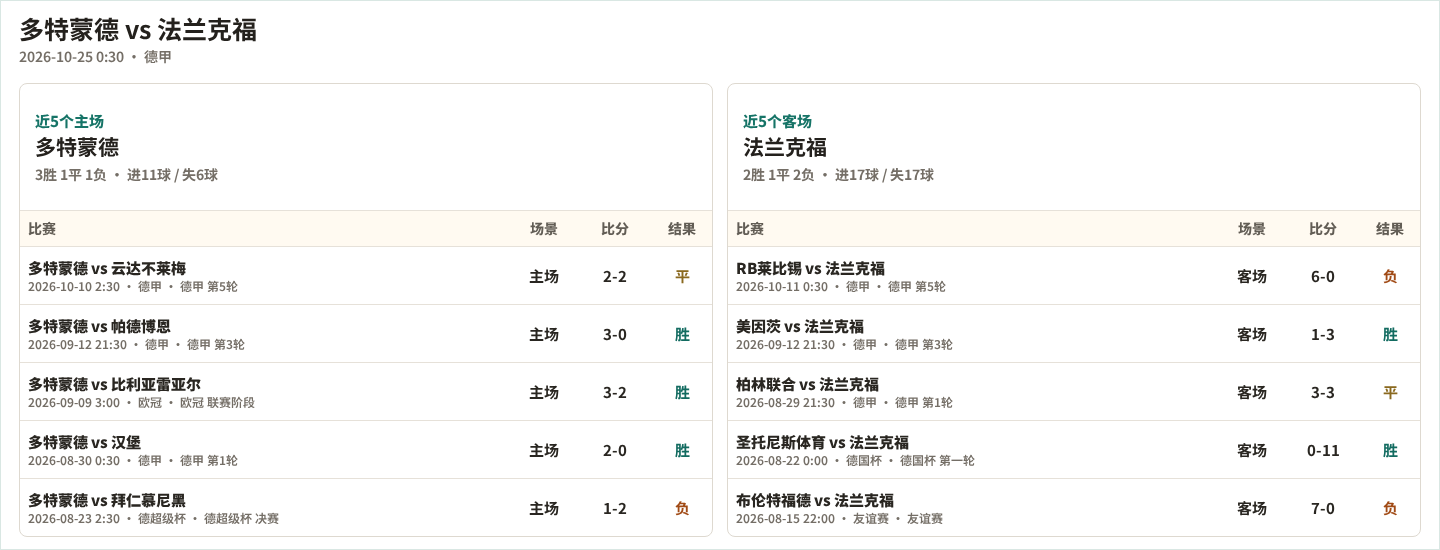Image resolution: width=1440 pixels, height=550 pixels.
Task: Click the page title 多特蒙德 vs 法兰克福
Action: (138, 30)
